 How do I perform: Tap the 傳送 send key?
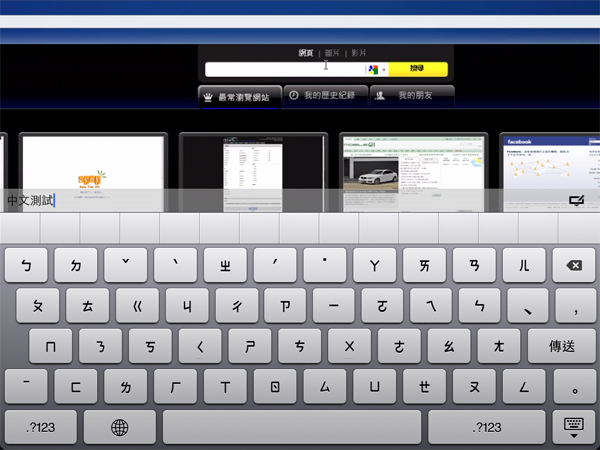[x=561, y=346]
